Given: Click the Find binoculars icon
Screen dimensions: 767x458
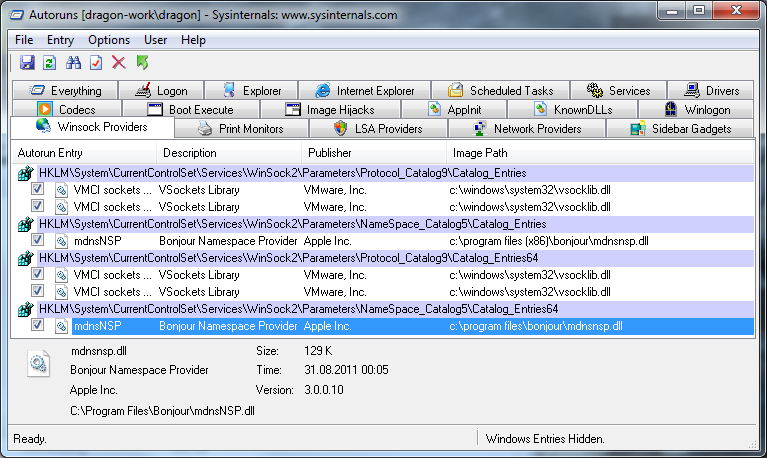Looking at the screenshot, I should coord(73,63).
